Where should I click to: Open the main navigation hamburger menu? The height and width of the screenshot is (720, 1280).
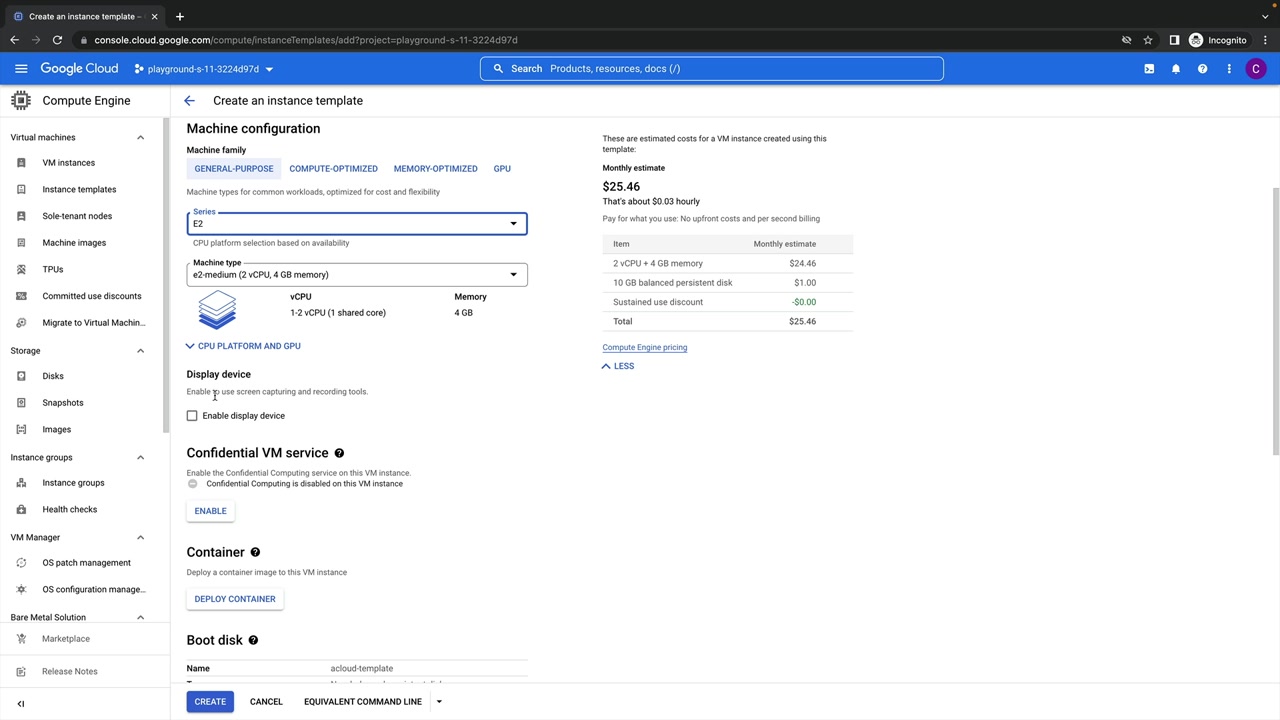[x=21, y=69]
